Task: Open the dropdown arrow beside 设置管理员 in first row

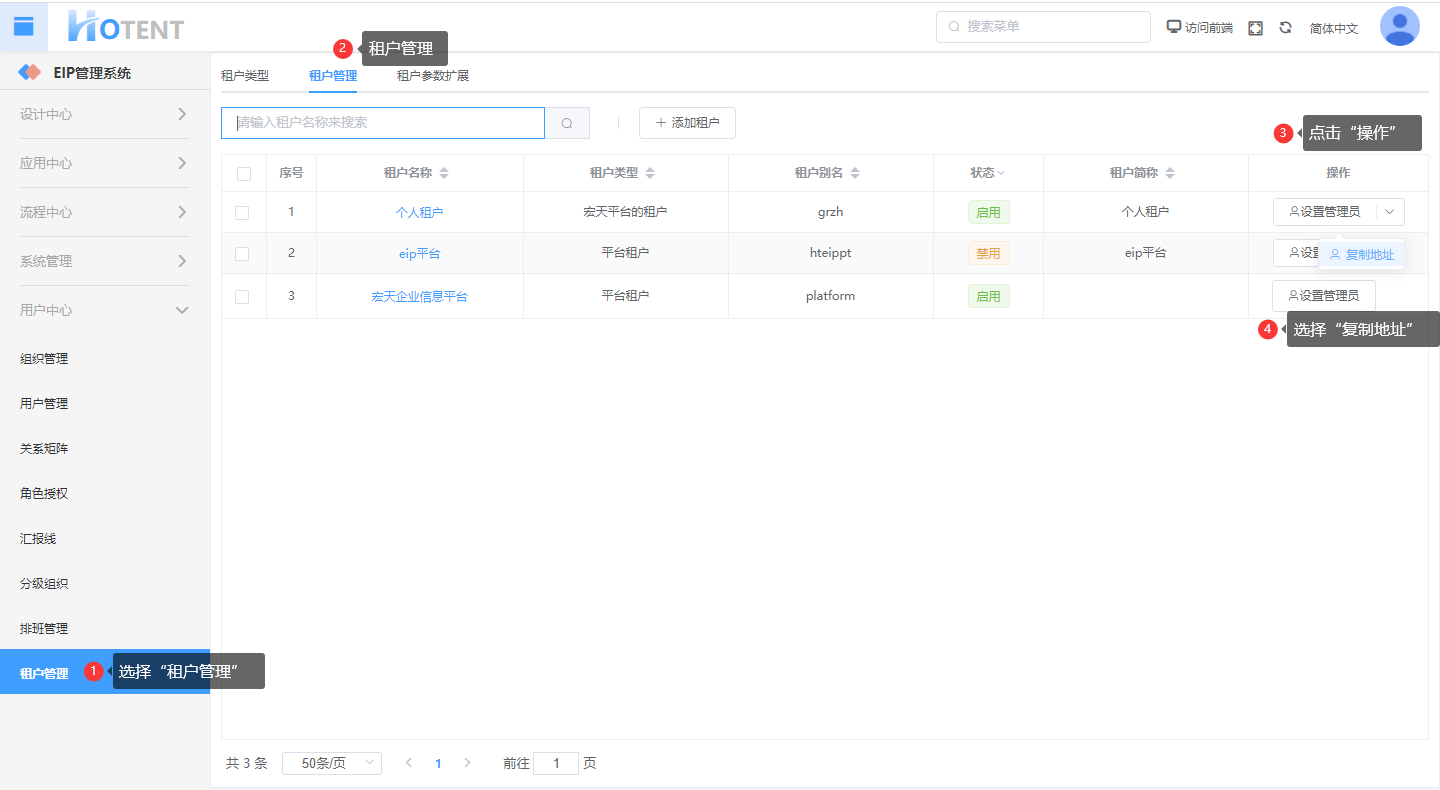Action: pyautogui.click(x=1390, y=212)
